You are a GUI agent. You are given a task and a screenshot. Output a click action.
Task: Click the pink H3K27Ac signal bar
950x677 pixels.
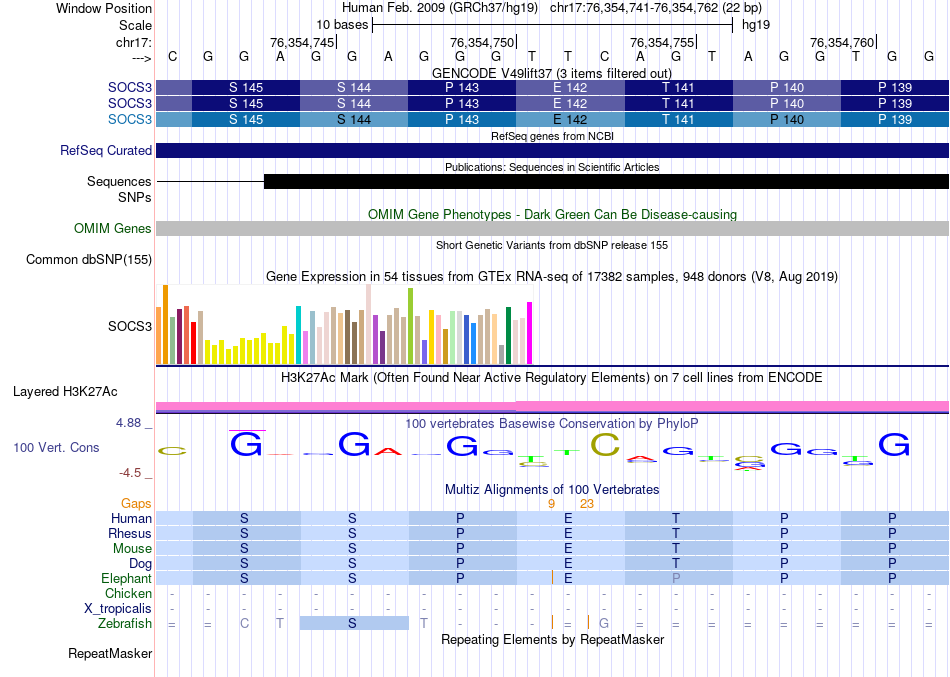[x=552, y=406]
